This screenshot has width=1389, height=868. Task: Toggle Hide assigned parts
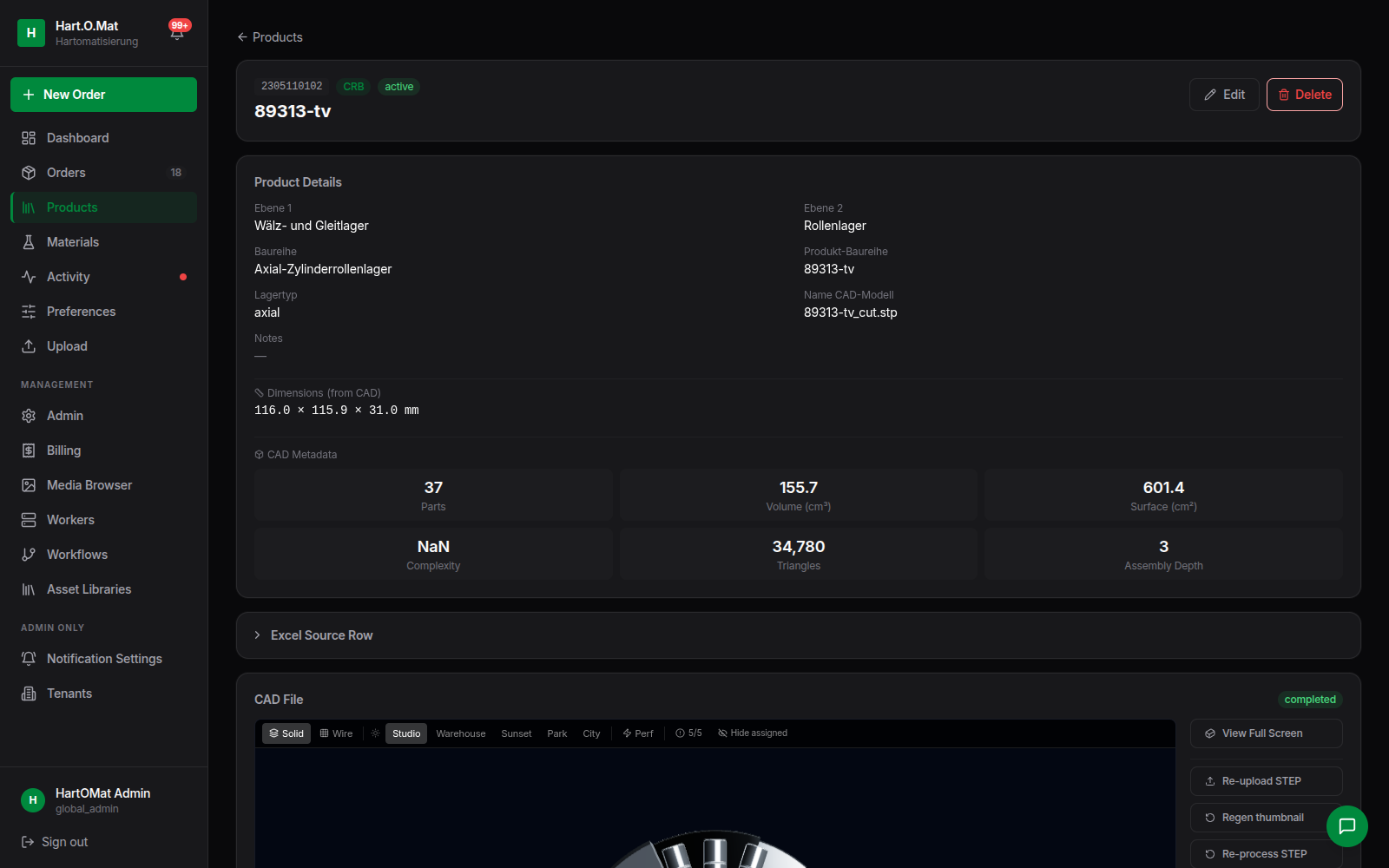tap(753, 733)
